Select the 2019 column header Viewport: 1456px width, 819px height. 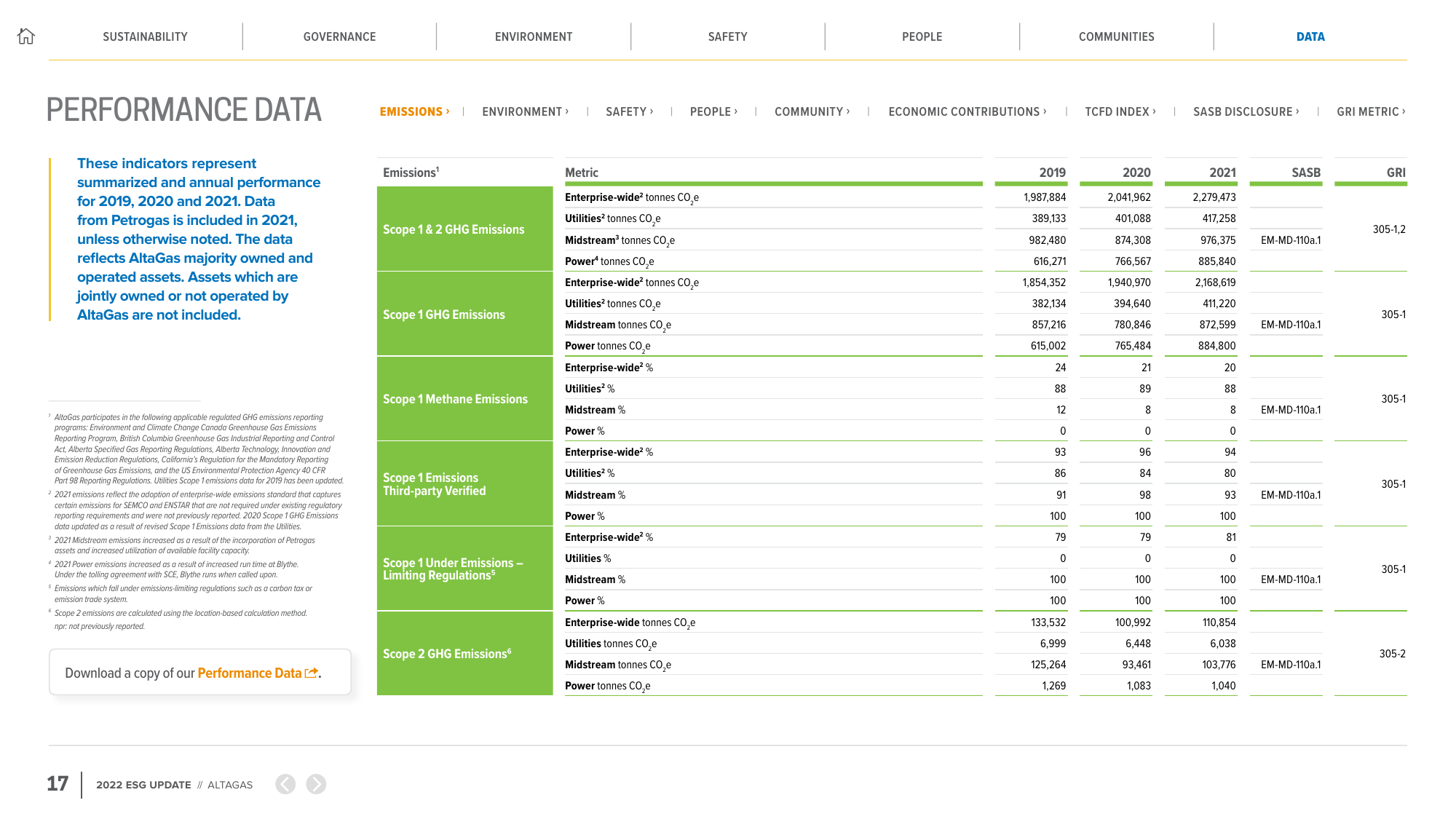click(1052, 173)
